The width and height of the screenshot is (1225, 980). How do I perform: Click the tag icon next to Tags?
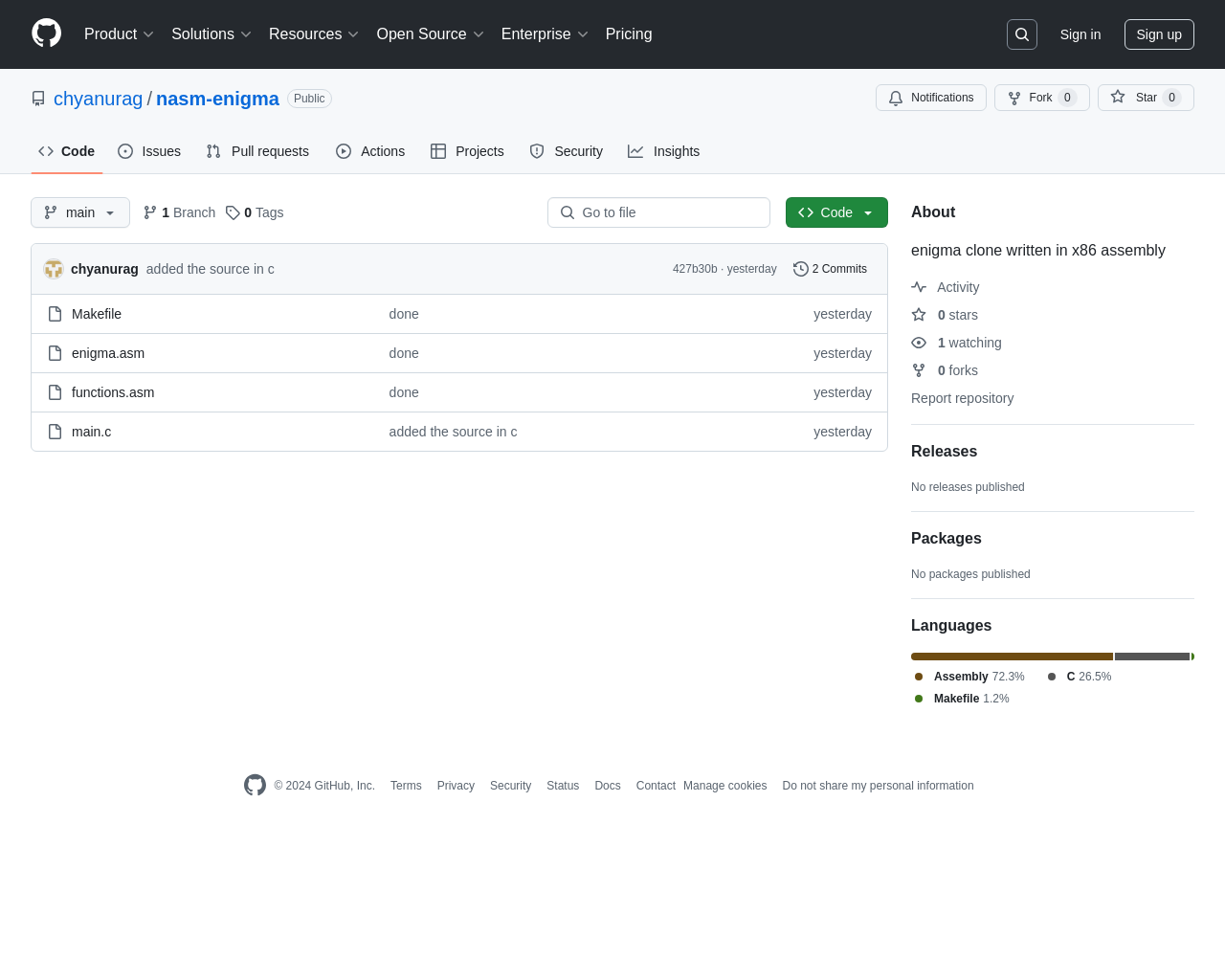tap(233, 212)
